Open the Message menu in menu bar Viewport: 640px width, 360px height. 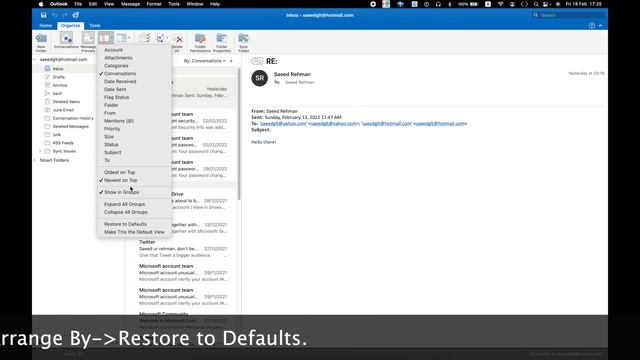130,4
